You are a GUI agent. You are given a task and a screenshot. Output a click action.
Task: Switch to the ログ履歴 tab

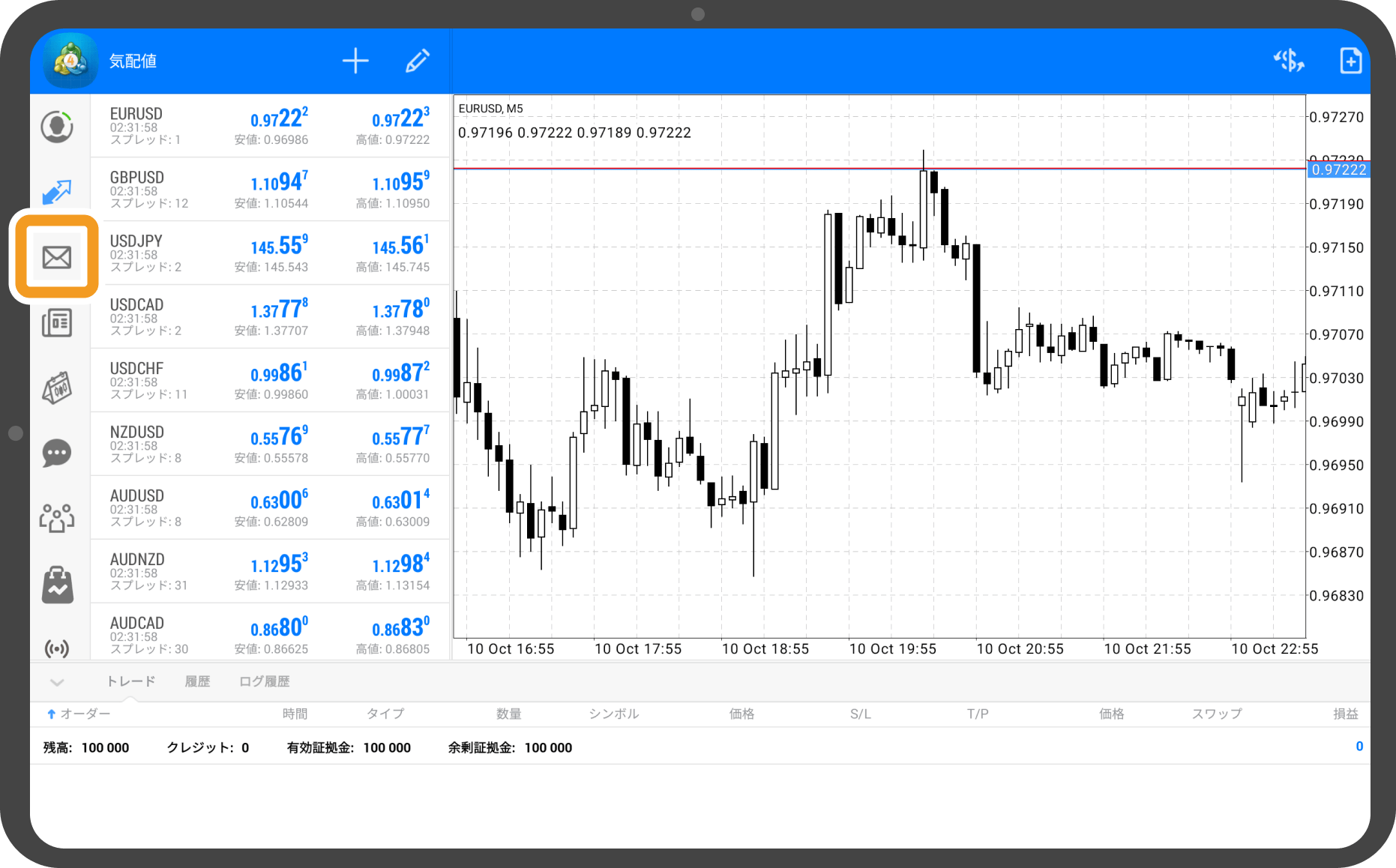[x=264, y=681]
